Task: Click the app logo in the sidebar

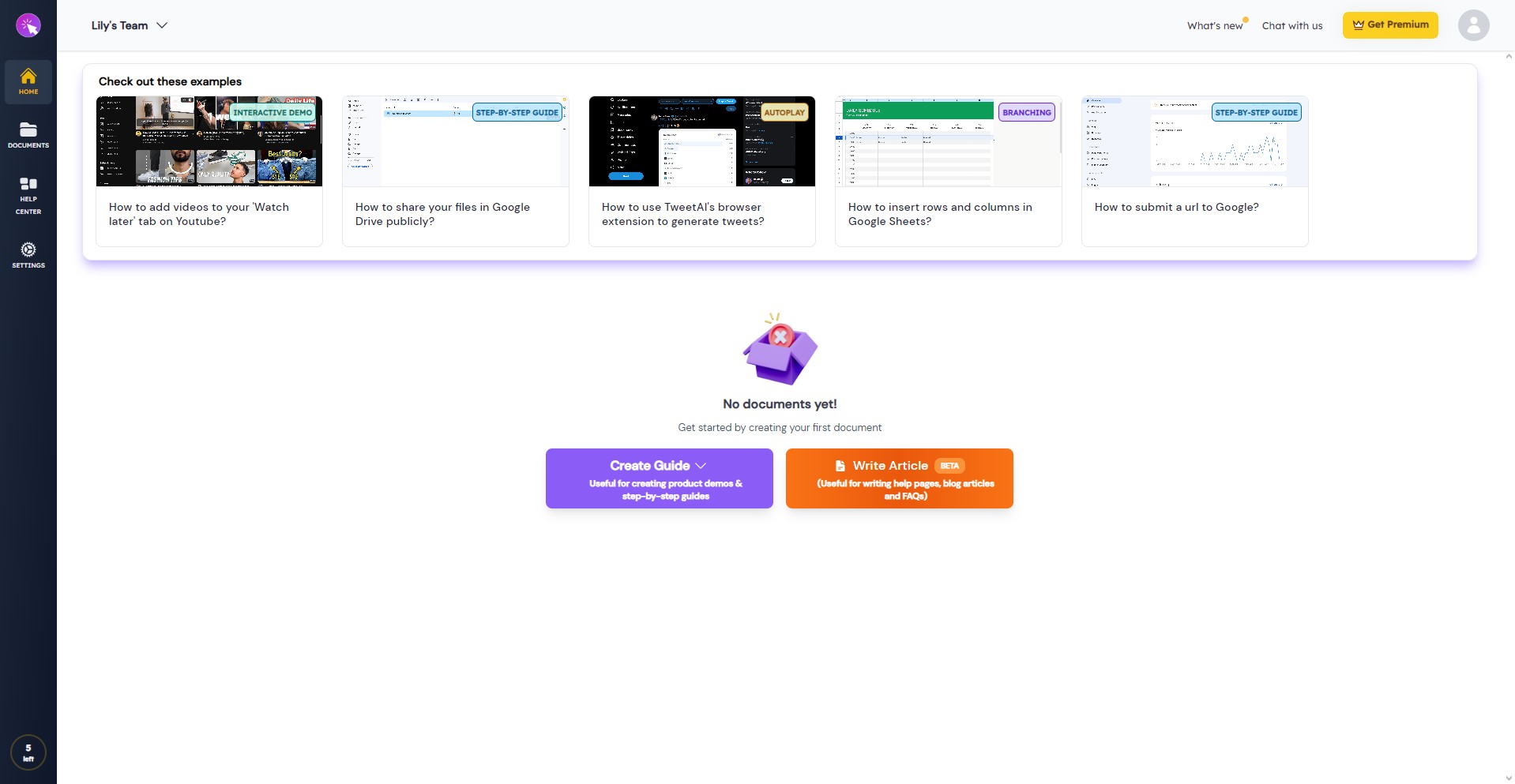Action: coord(28,25)
